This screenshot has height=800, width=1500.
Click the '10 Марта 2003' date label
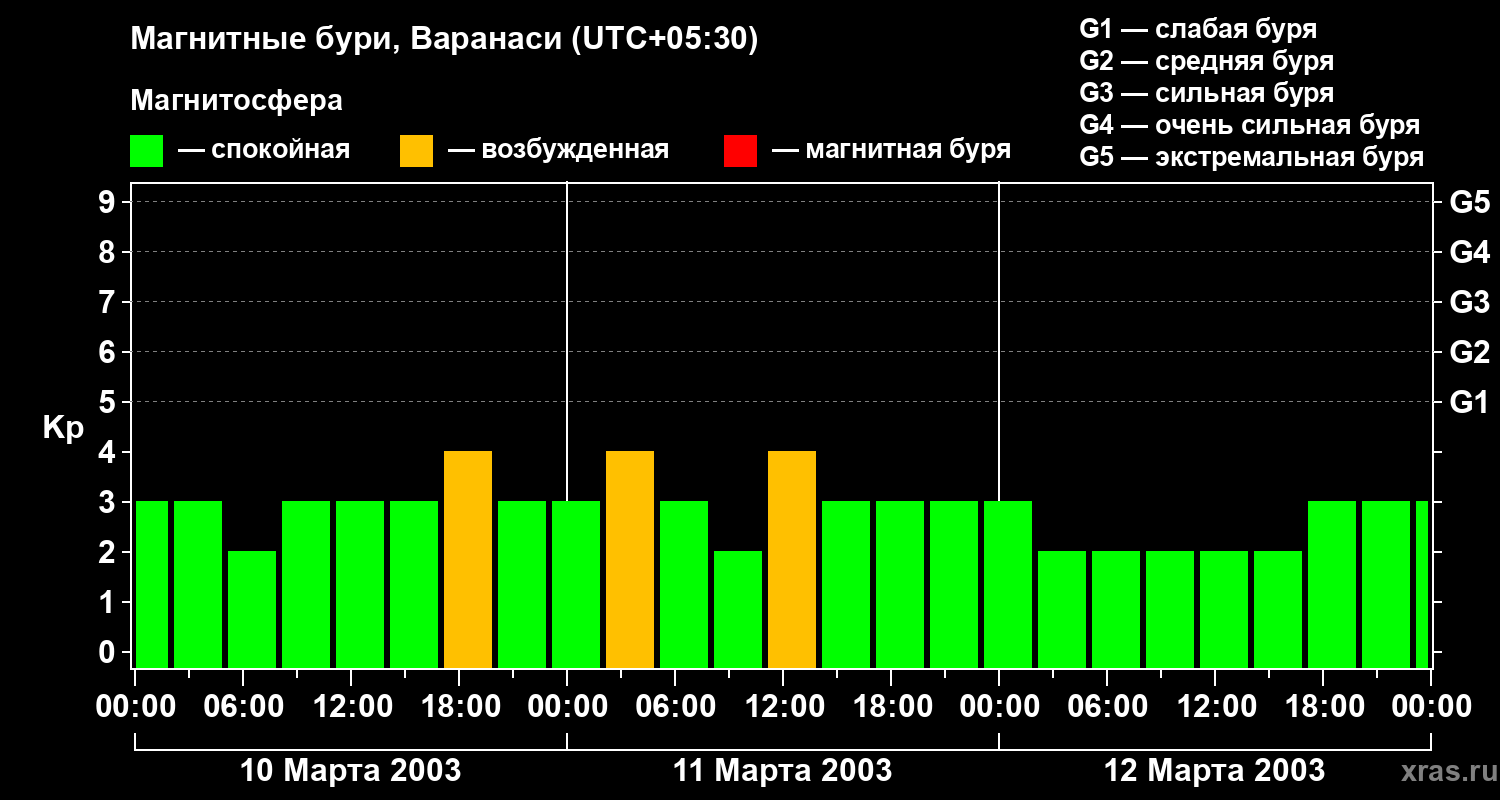[351, 771]
